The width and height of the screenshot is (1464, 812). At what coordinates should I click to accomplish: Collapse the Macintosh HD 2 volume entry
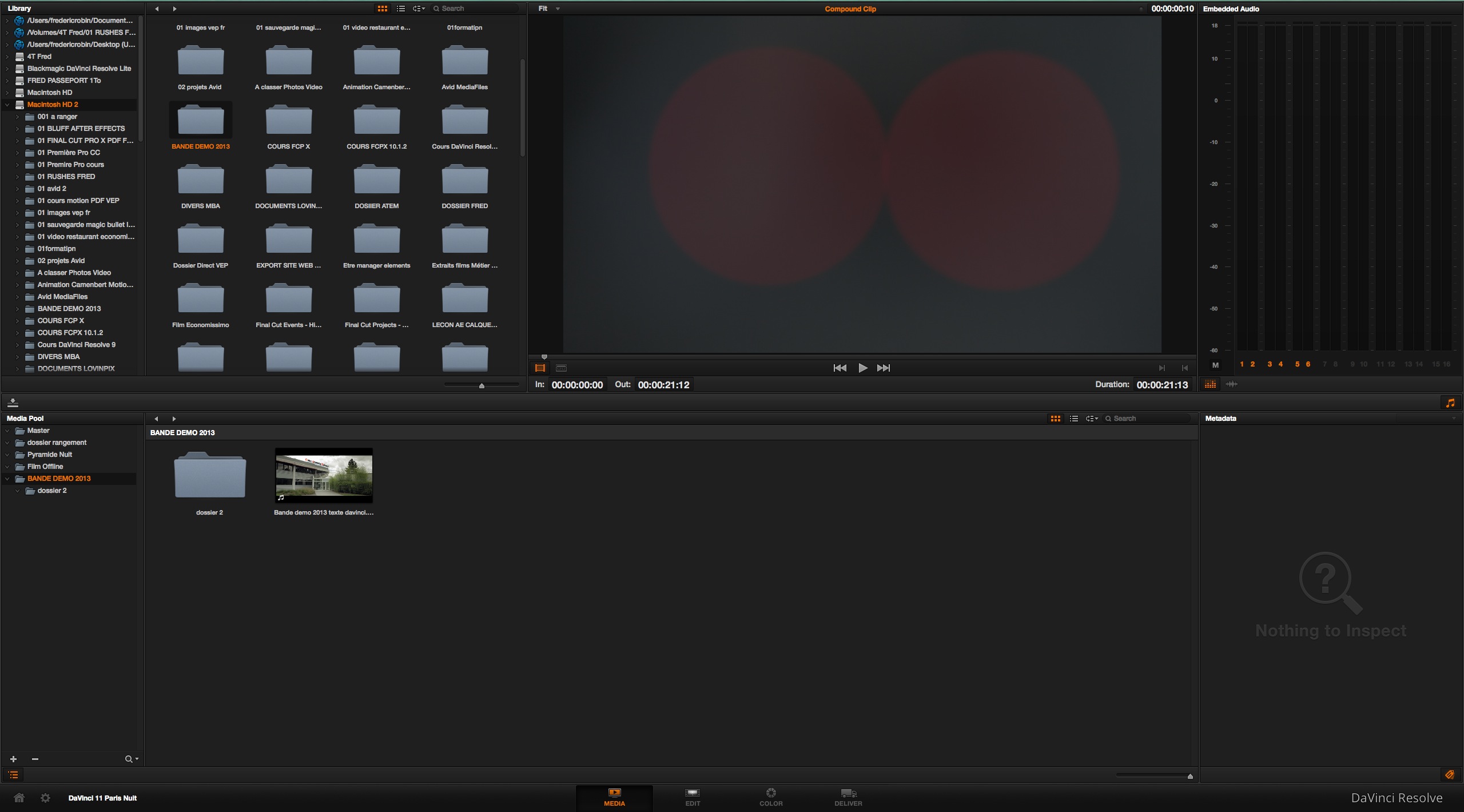pyautogui.click(x=7, y=104)
